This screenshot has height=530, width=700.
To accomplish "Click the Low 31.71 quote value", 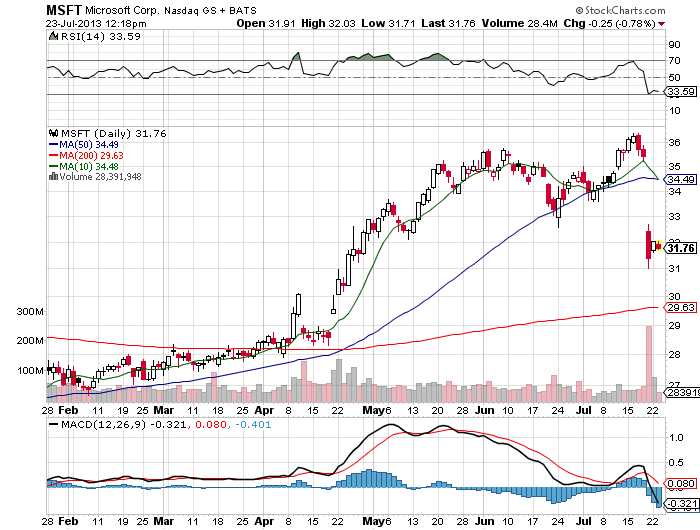I will (x=388, y=23).
